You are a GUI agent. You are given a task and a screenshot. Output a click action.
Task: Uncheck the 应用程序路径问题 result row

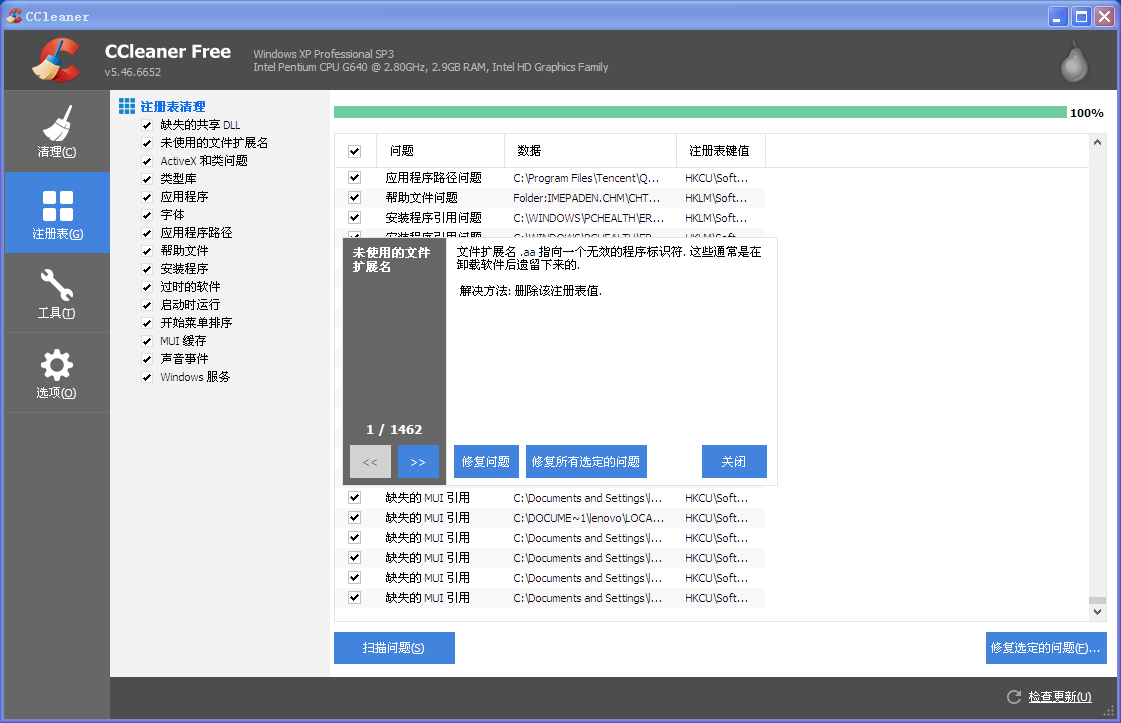click(354, 177)
